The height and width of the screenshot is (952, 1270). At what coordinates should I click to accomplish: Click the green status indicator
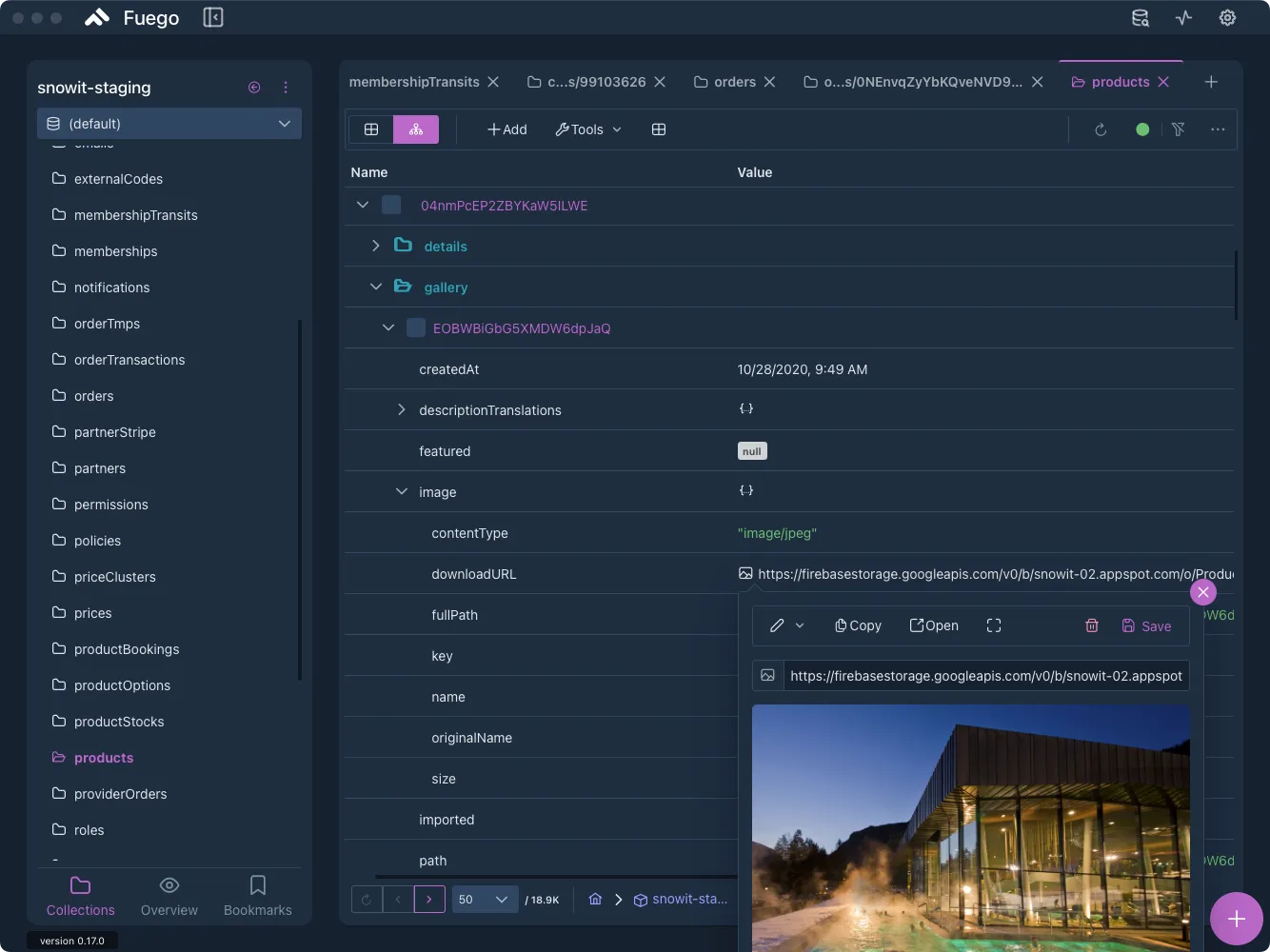click(x=1142, y=129)
